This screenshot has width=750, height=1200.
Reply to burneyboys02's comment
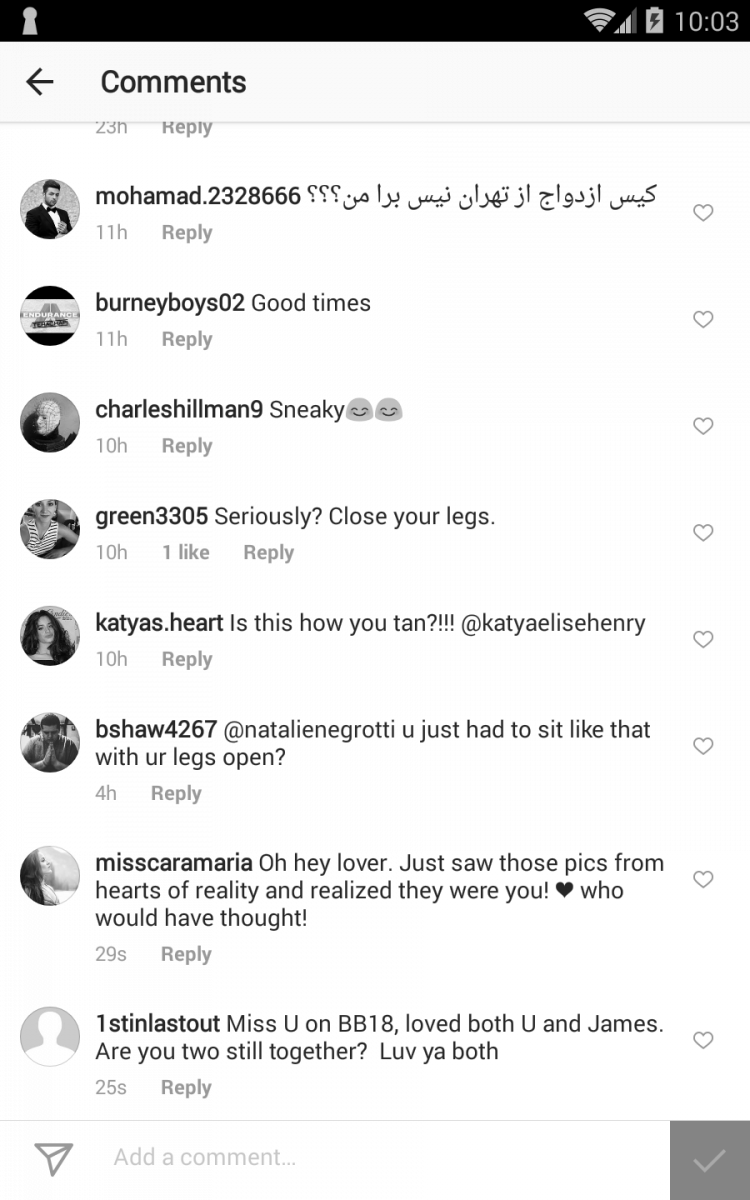coord(187,340)
